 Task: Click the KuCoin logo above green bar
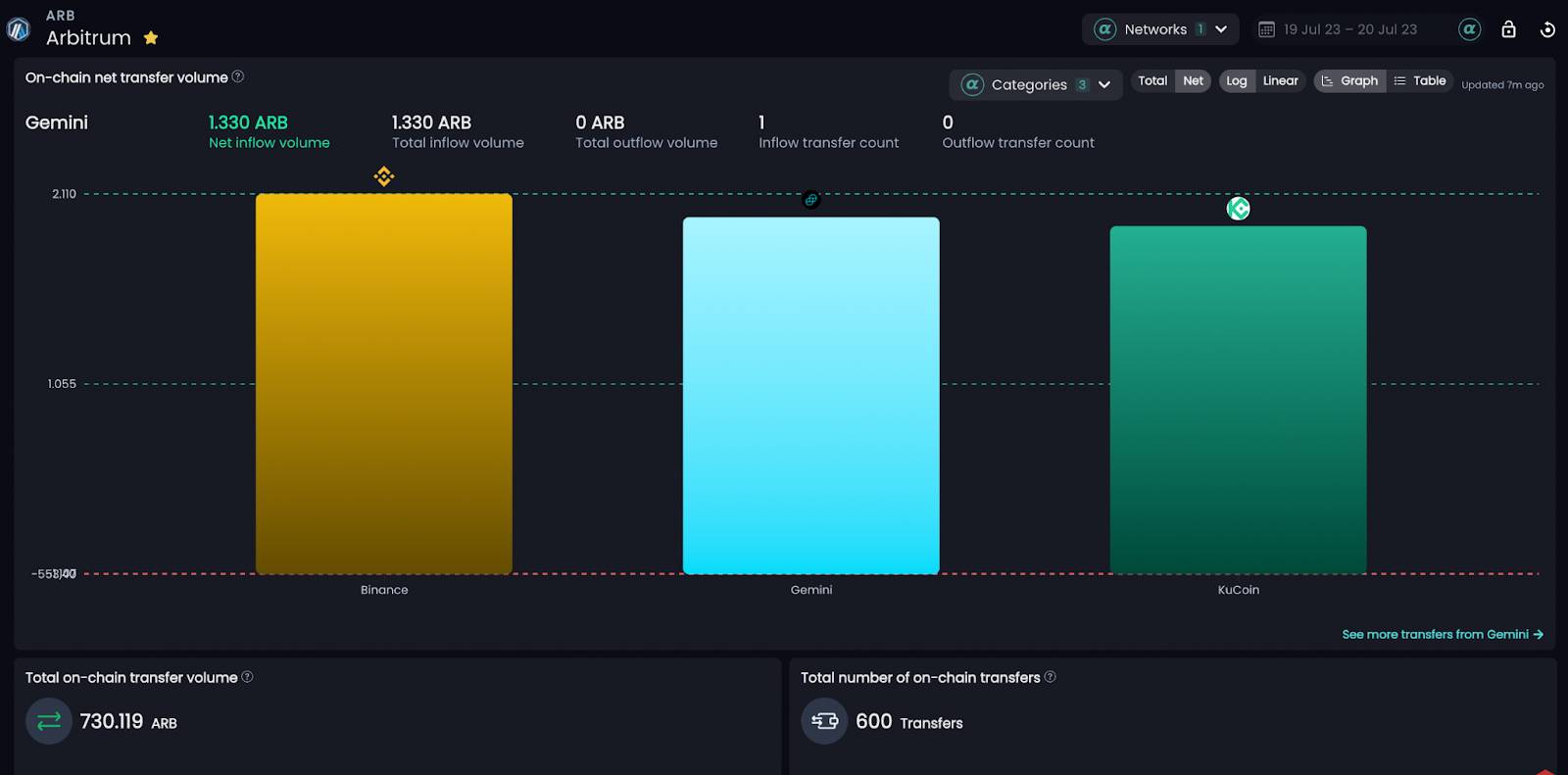click(x=1239, y=209)
